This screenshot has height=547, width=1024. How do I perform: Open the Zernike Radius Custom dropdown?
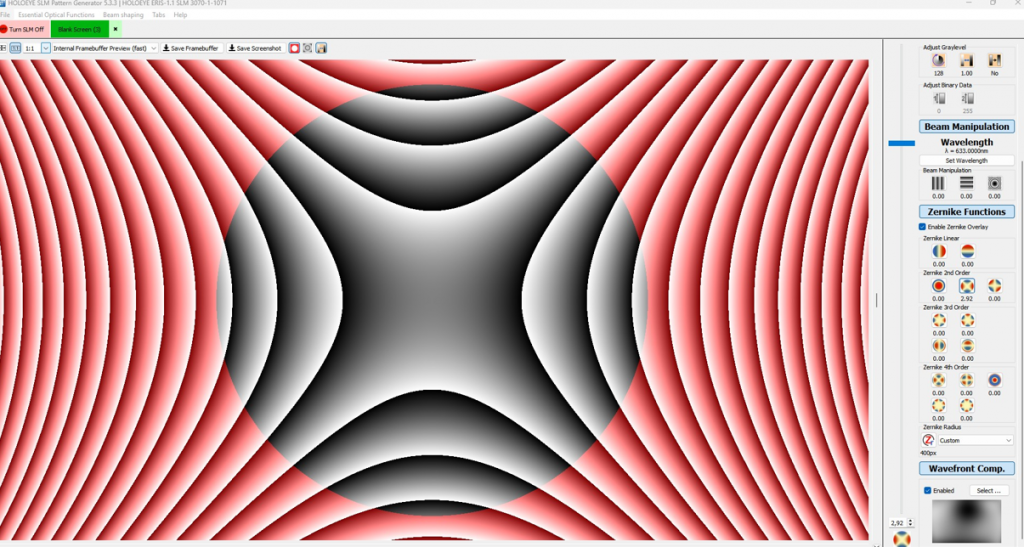click(x=975, y=440)
